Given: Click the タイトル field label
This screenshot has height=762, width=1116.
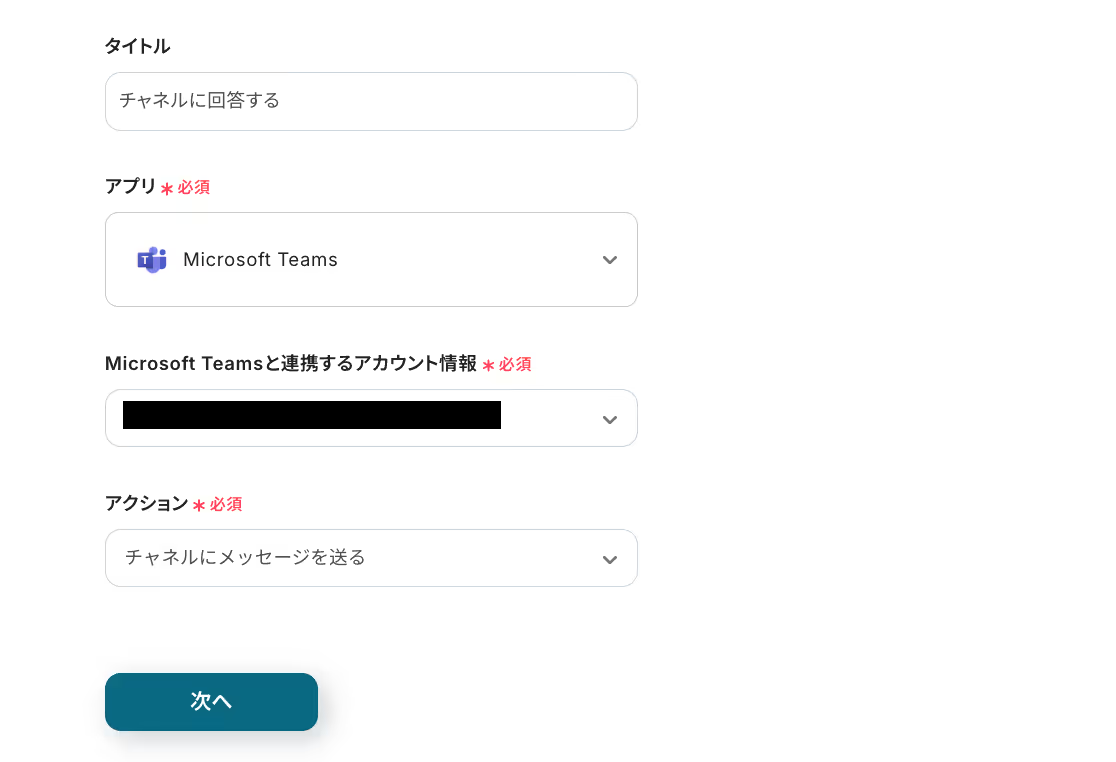Looking at the screenshot, I should point(137,46).
